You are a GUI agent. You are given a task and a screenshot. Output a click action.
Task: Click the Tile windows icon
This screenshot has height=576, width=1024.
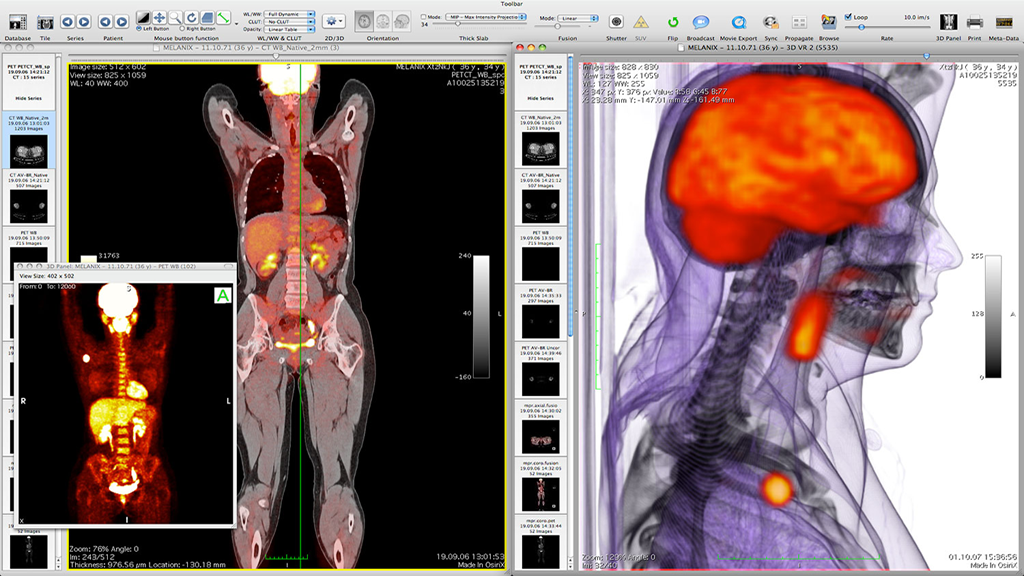tap(45, 22)
